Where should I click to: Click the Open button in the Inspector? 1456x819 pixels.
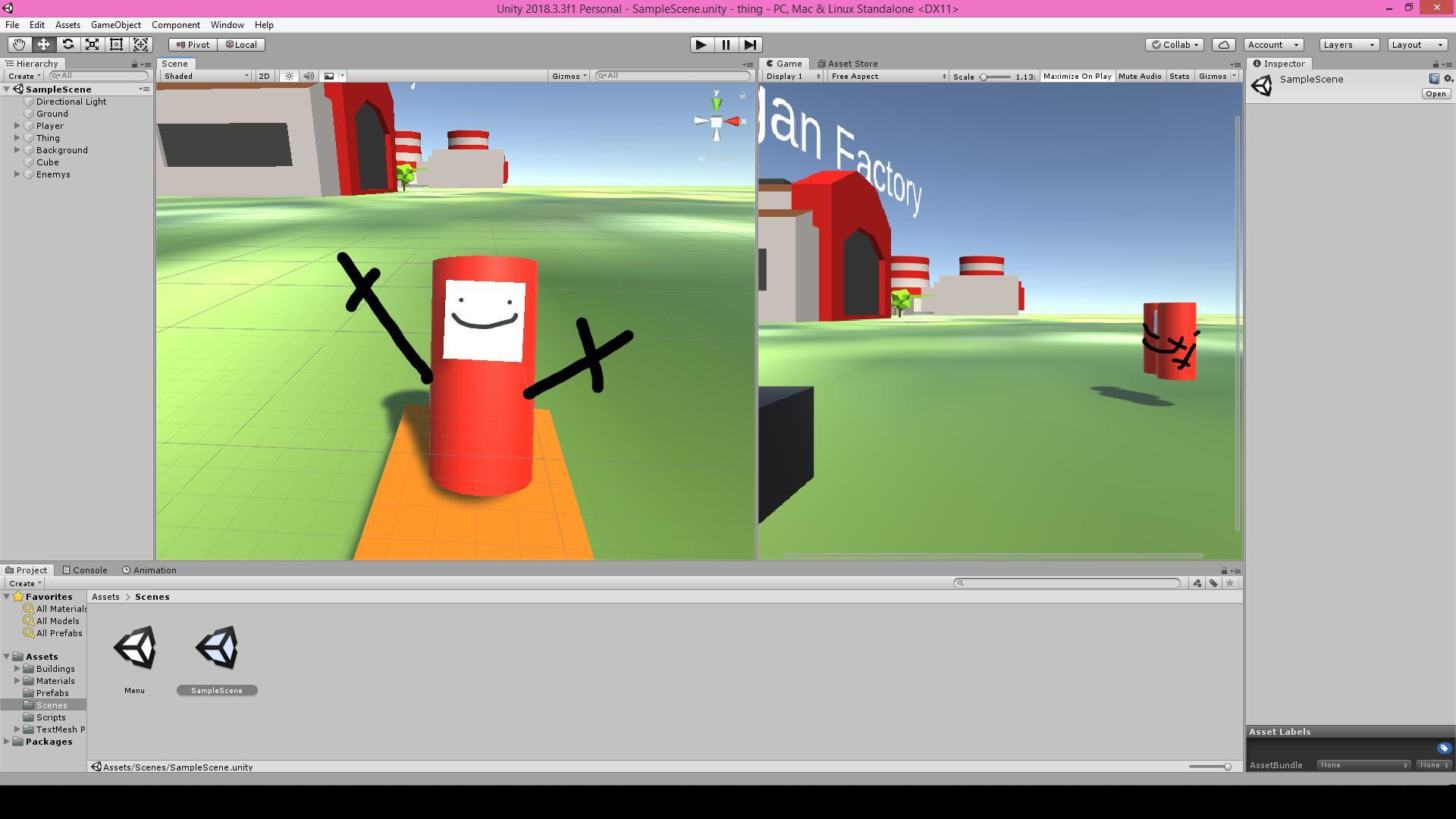[1436, 94]
